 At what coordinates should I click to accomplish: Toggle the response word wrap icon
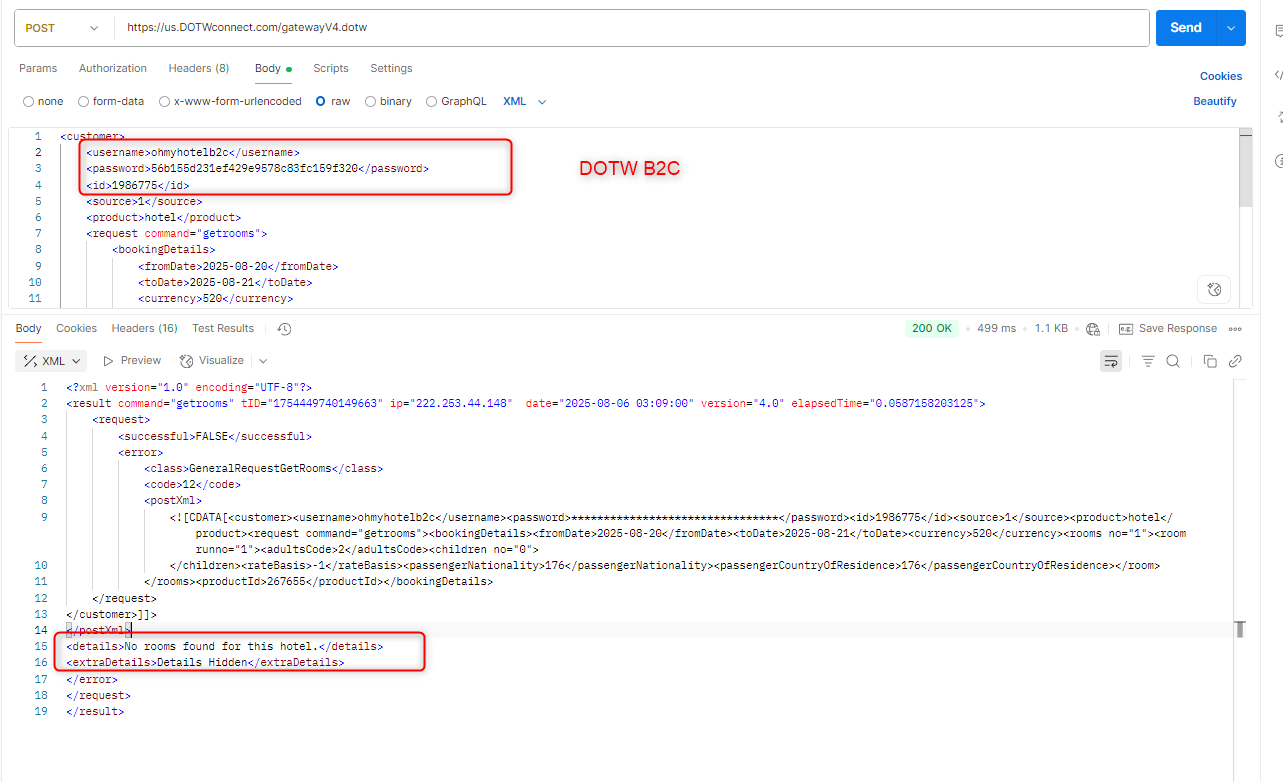point(1111,361)
